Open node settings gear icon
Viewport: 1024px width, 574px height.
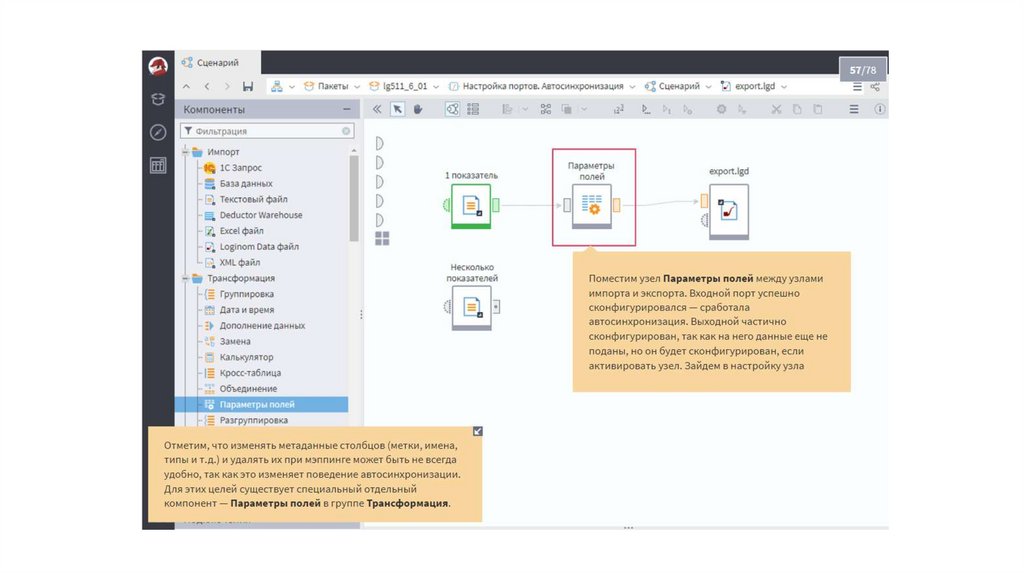pyautogui.click(x=721, y=109)
